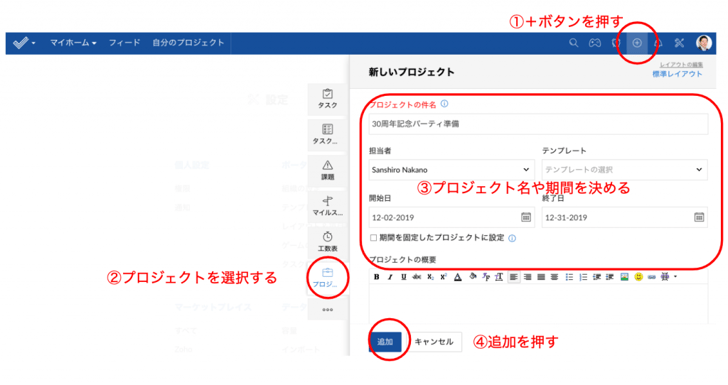Open the マイホーム dropdown menu
The width and height of the screenshot is (728, 385).
click(x=73, y=43)
